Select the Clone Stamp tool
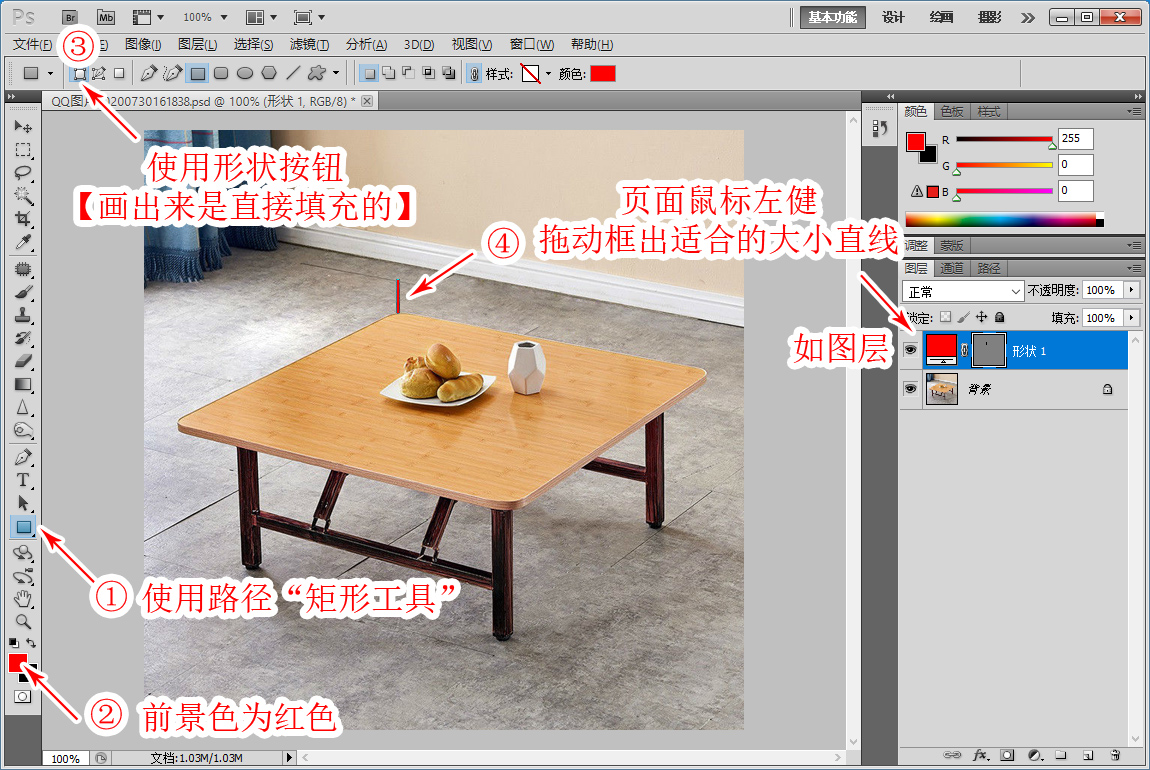Image resolution: width=1150 pixels, height=770 pixels. tap(23, 315)
